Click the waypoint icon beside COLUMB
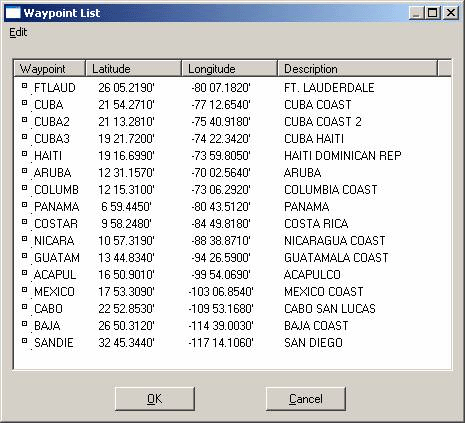 coord(24,188)
